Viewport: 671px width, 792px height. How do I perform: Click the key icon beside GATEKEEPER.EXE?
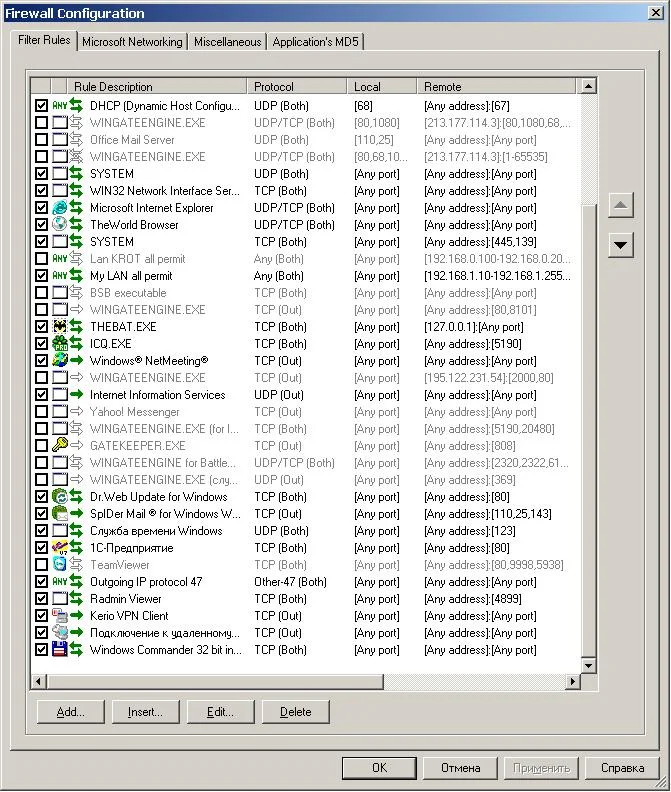click(60, 446)
